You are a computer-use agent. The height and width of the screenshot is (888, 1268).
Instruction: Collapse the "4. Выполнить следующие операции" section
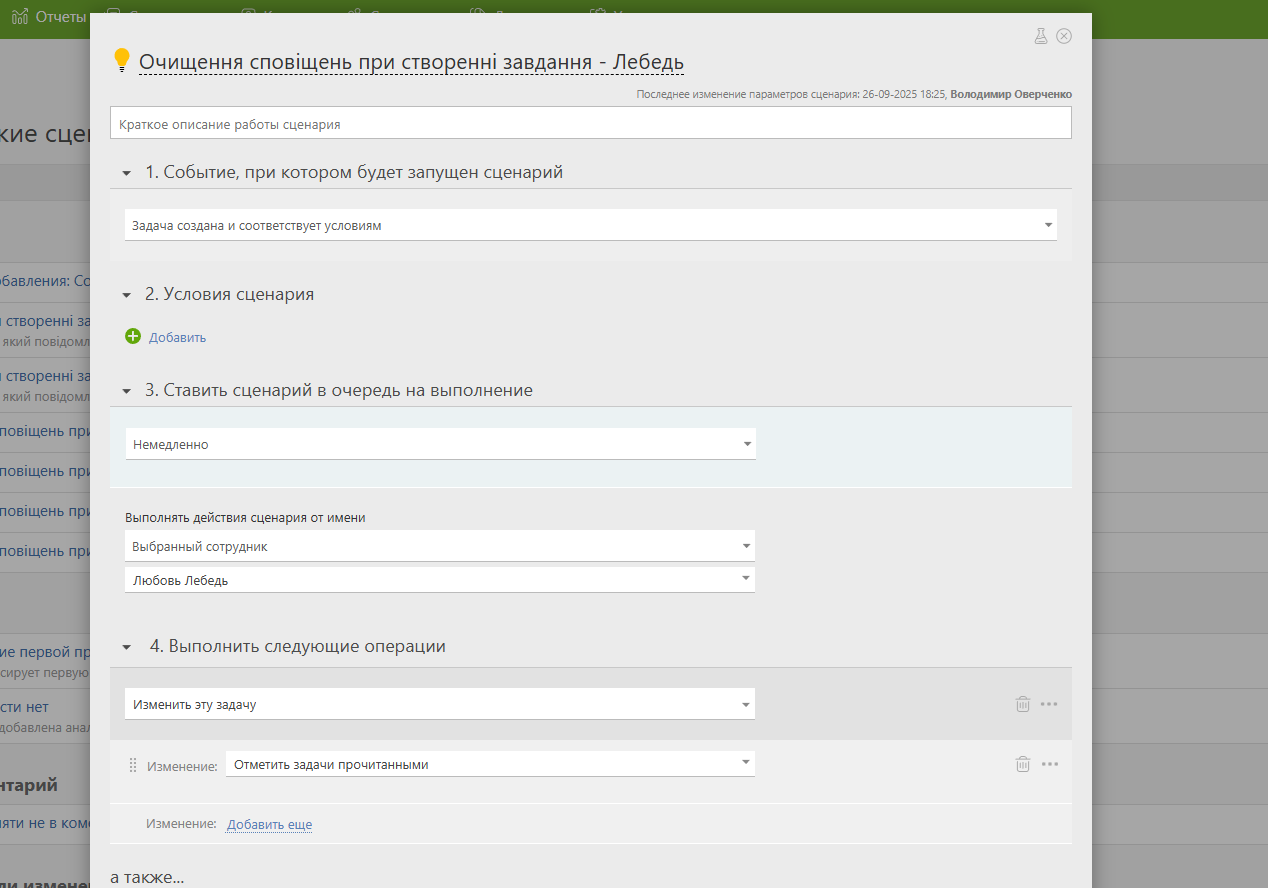(127, 647)
